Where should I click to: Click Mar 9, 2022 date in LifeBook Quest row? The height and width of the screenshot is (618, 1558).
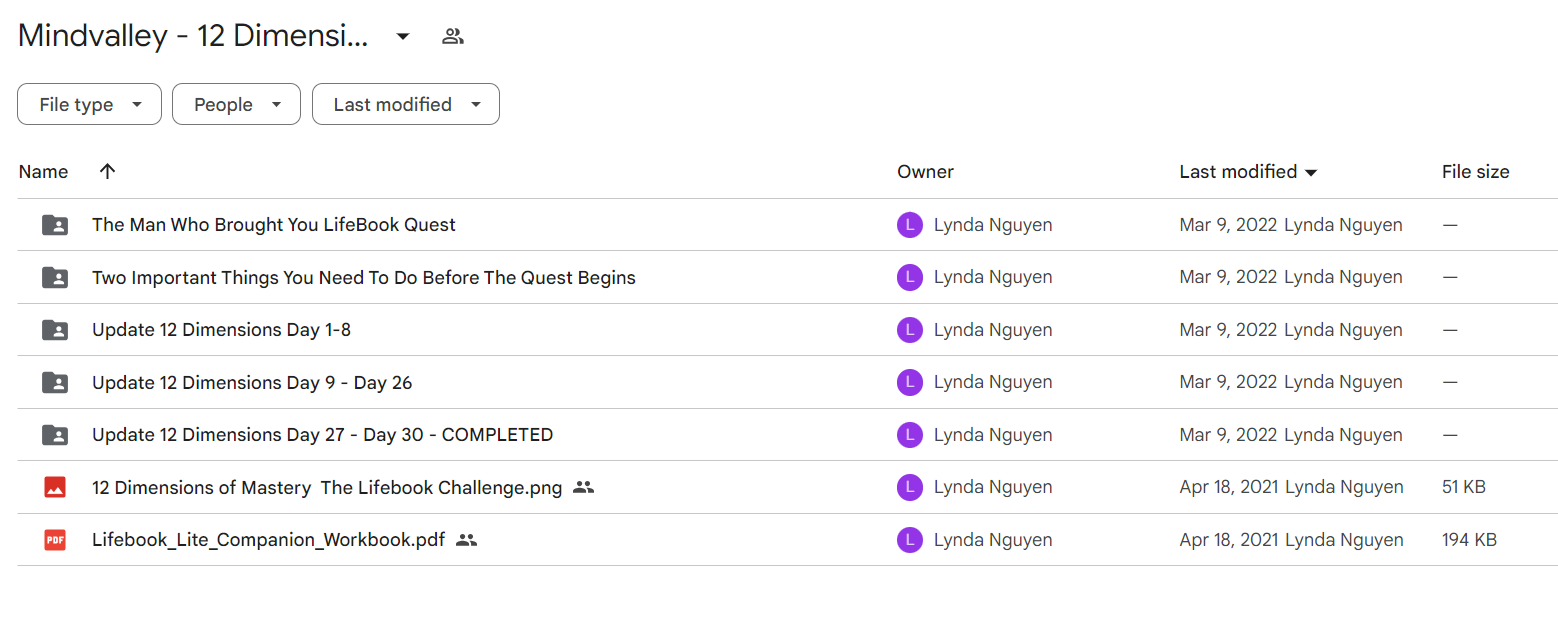point(1228,225)
